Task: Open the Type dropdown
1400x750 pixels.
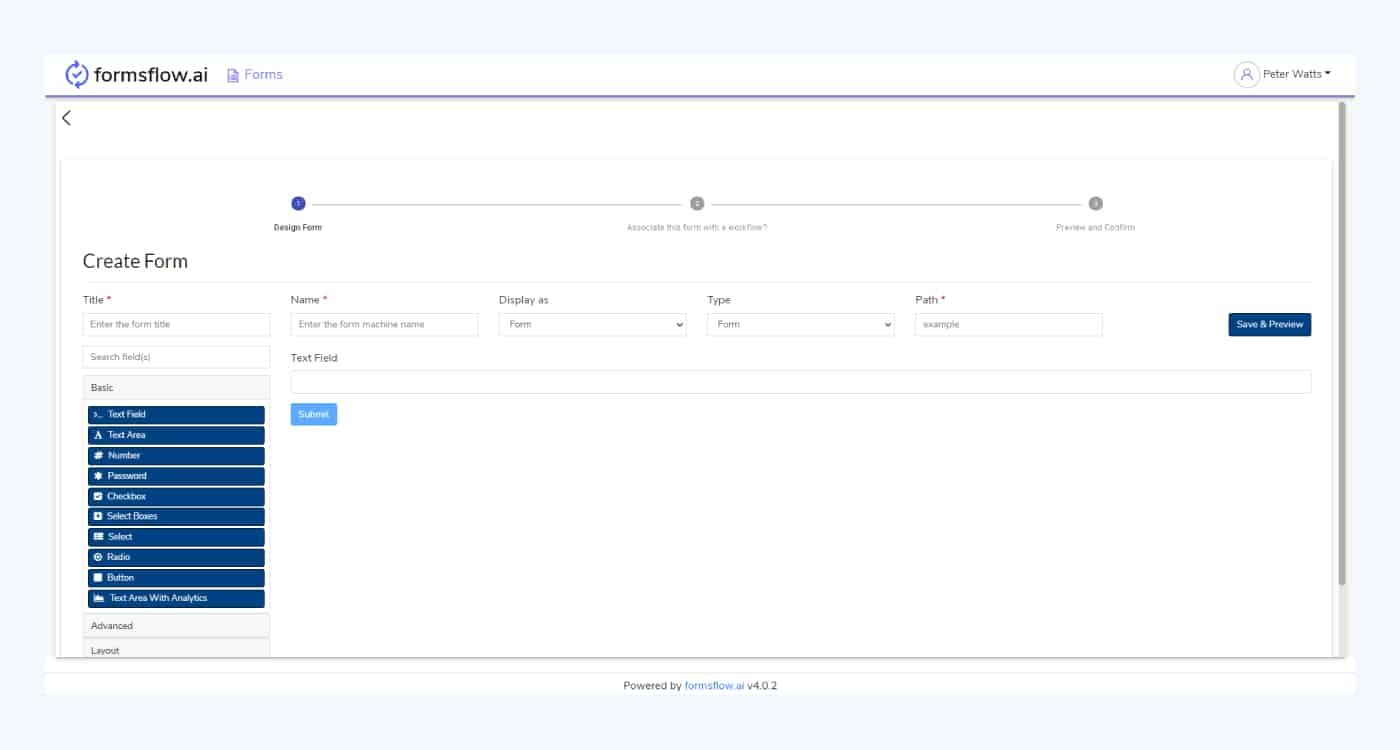Action: 800,324
